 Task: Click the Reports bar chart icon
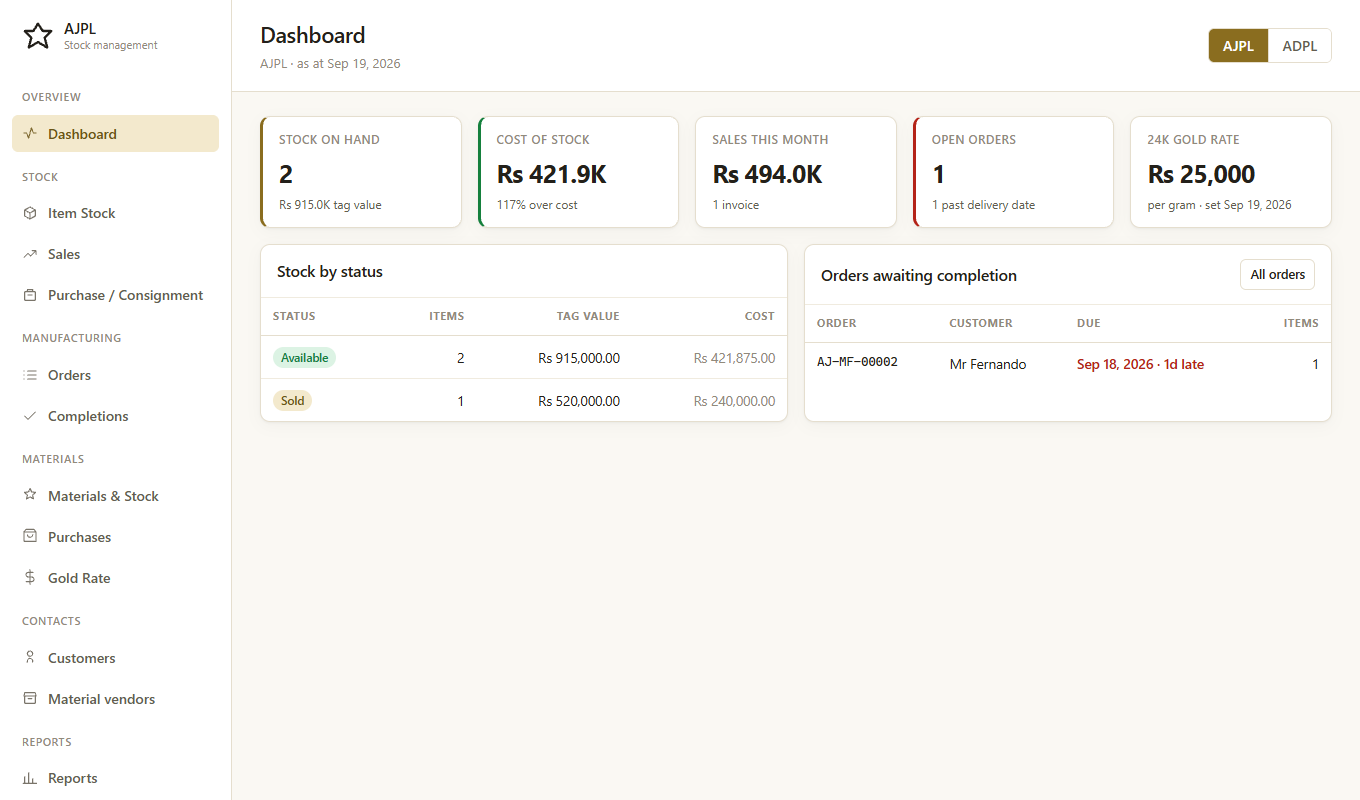pyautogui.click(x=30, y=778)
